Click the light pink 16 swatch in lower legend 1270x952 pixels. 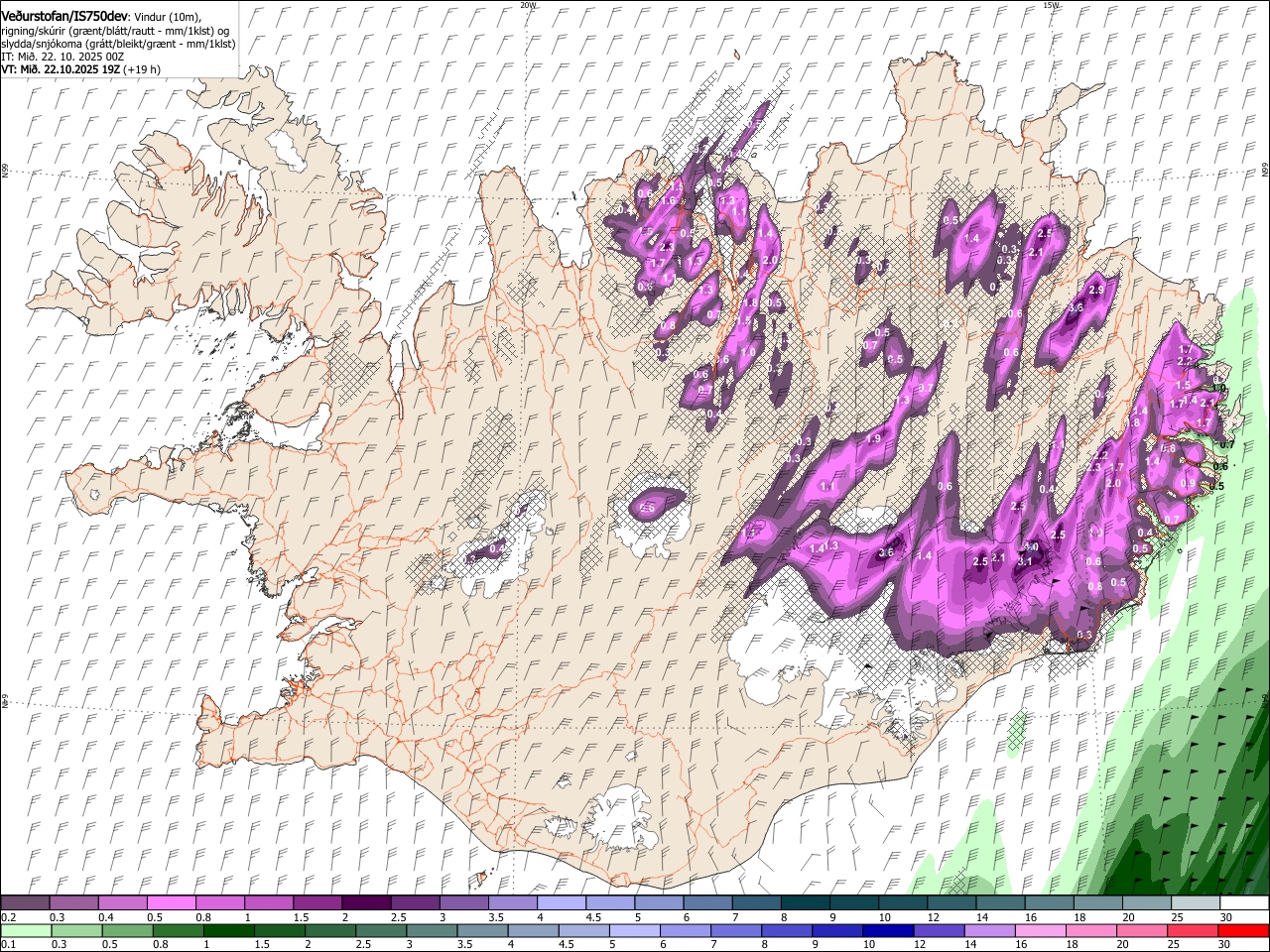pos(1040,930)
